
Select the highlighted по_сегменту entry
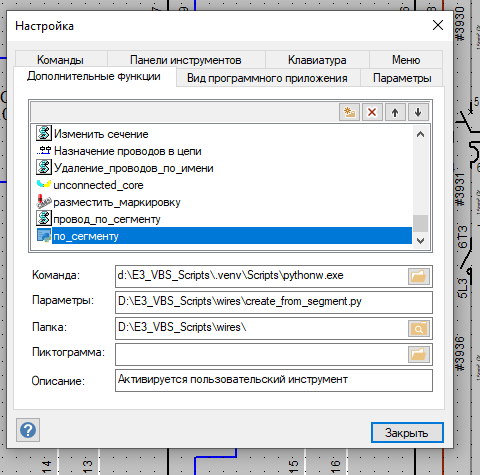click(231, 236)
